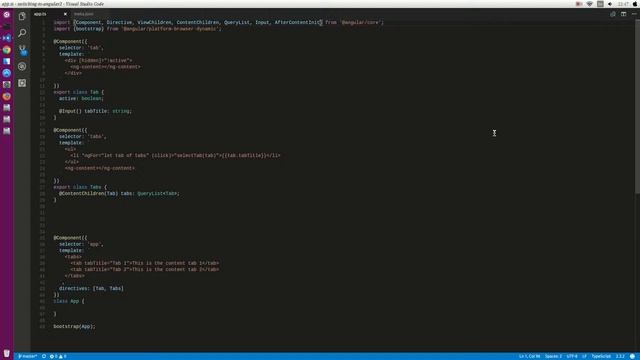Click the 'export class Tabs {' line
640x360 pixels.
coord(80,187)
